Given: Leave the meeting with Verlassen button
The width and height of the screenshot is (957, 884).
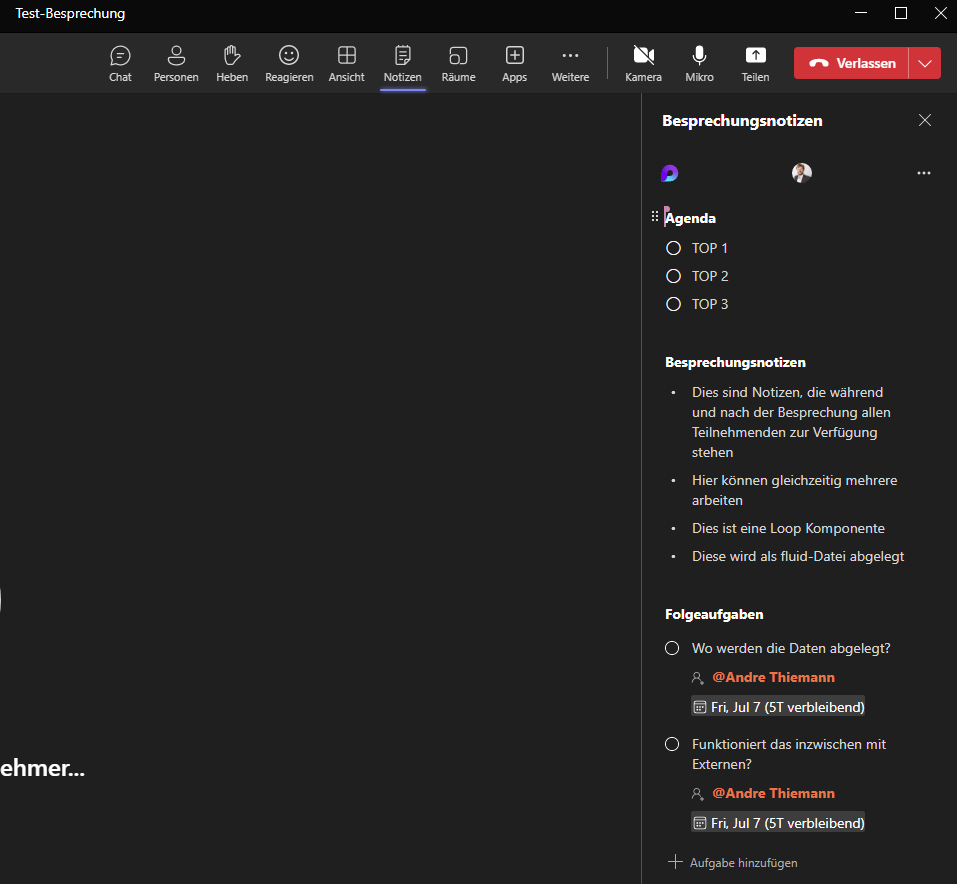Looking at the screenshot, I should coord(851,63).
